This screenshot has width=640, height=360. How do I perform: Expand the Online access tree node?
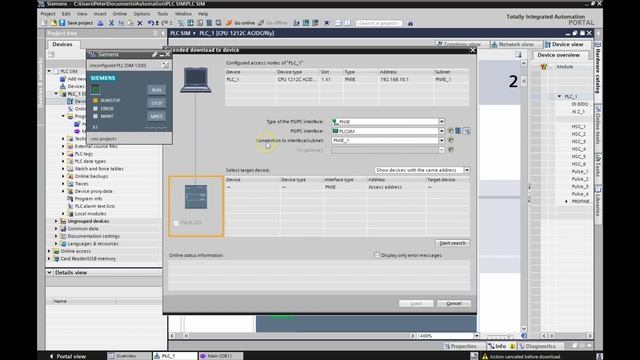pos(49,251)
